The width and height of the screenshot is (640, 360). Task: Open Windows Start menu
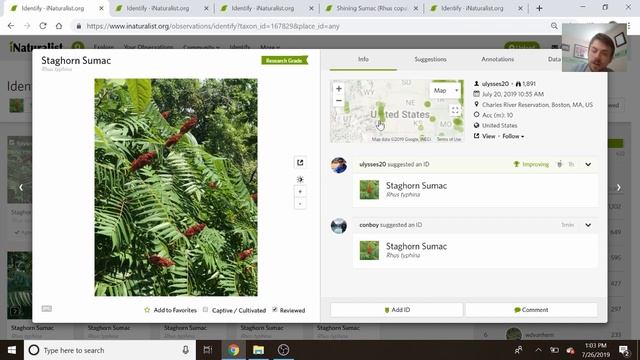(12, 350)
